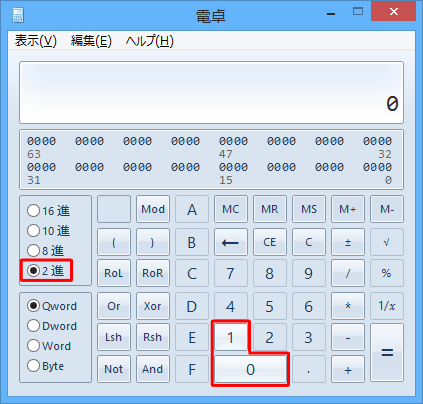
Task: Click the number 7 key
Action: point(231,273)
